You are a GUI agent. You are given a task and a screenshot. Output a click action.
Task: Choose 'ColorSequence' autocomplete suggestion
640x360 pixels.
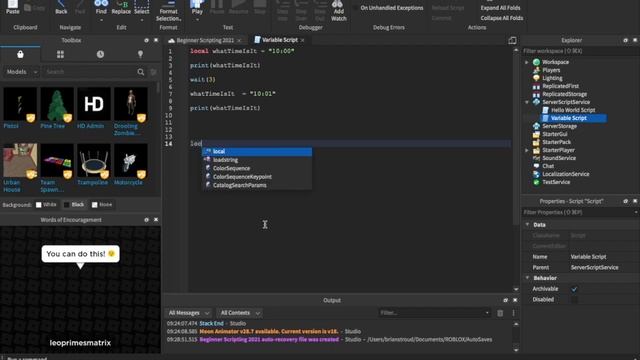pyautogui.click(x=258, y=168)
